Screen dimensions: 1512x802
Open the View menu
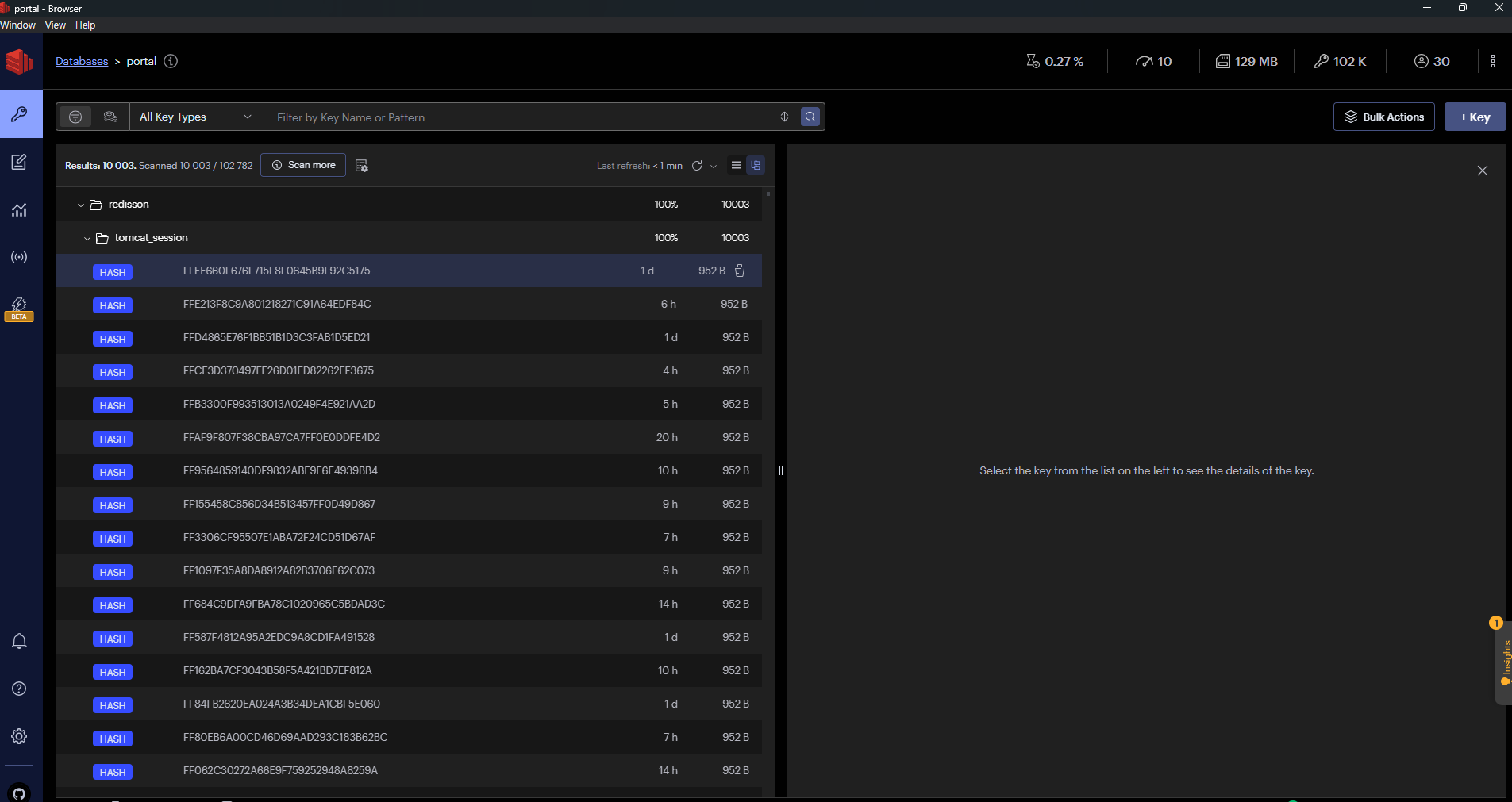[56, 25]
